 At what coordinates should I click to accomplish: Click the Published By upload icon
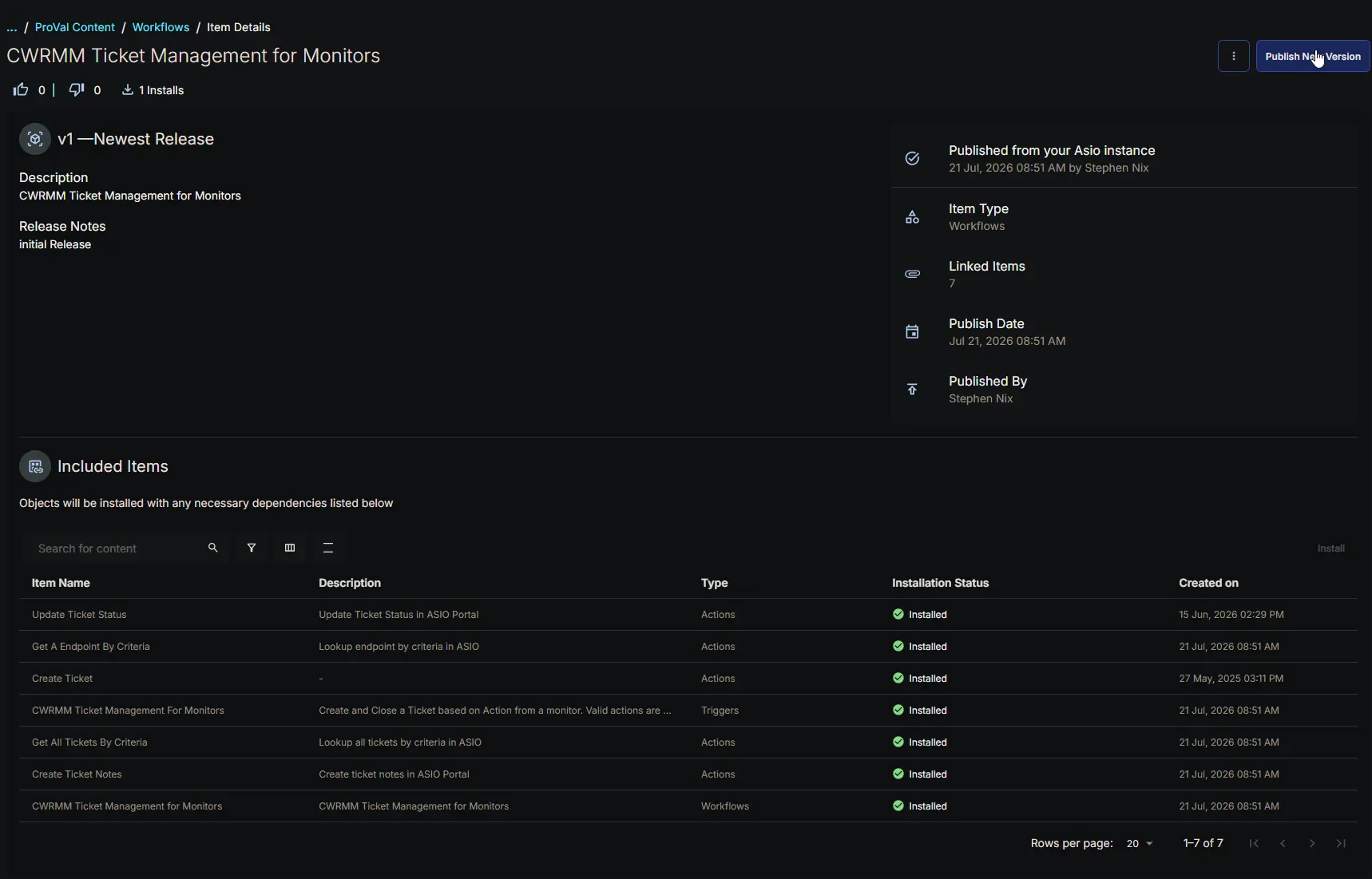912,390
